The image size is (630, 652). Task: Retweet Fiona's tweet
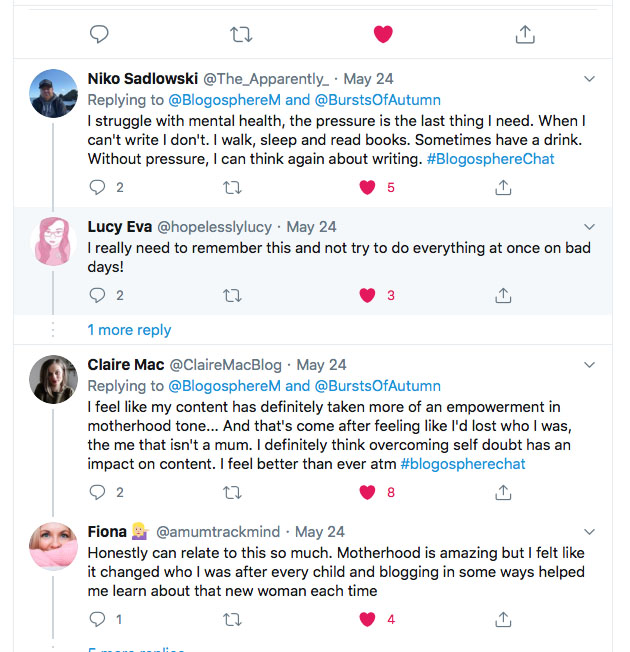click(x=232, y=620)
